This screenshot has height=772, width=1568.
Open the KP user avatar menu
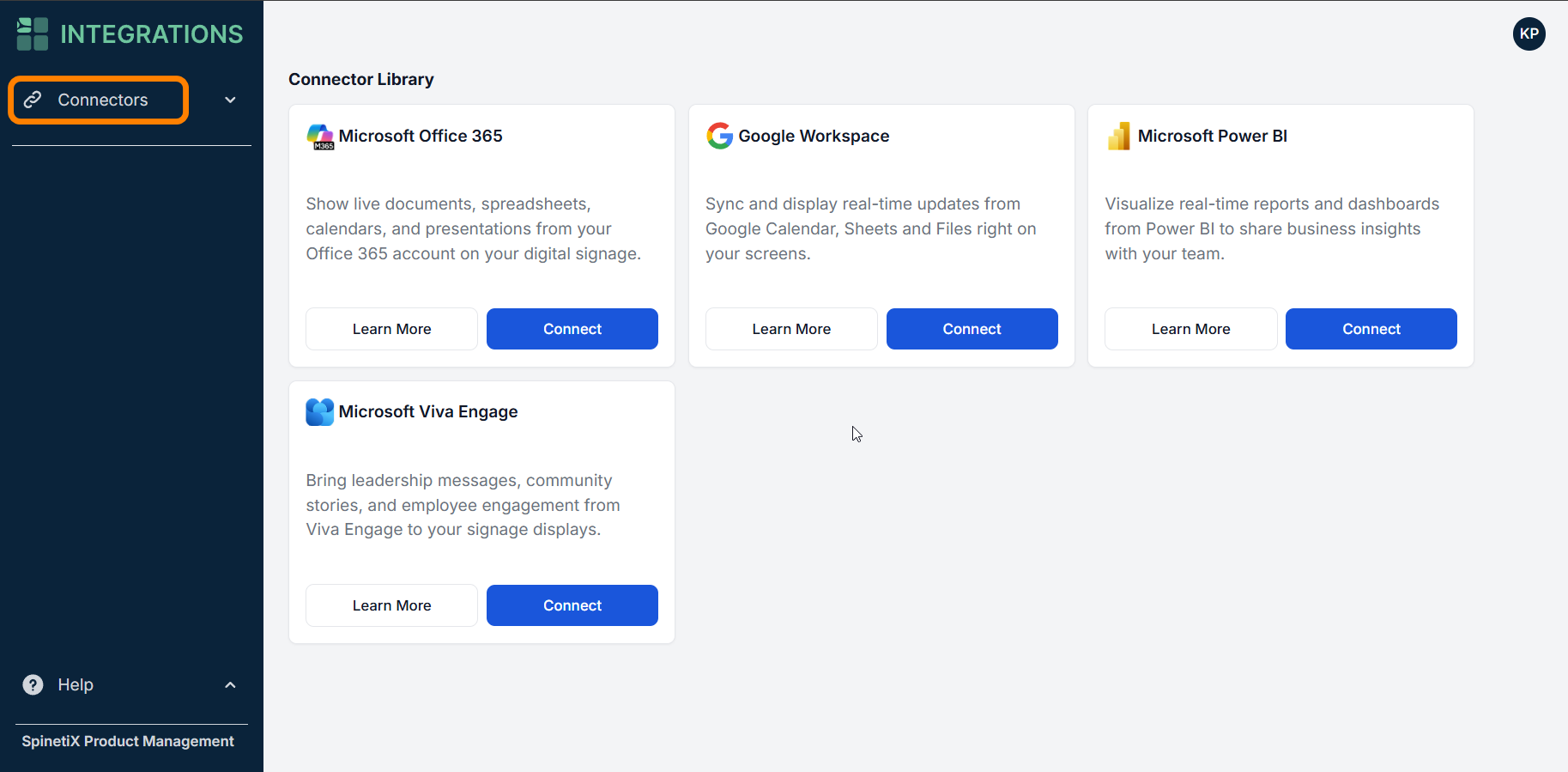pos(1529,33)
